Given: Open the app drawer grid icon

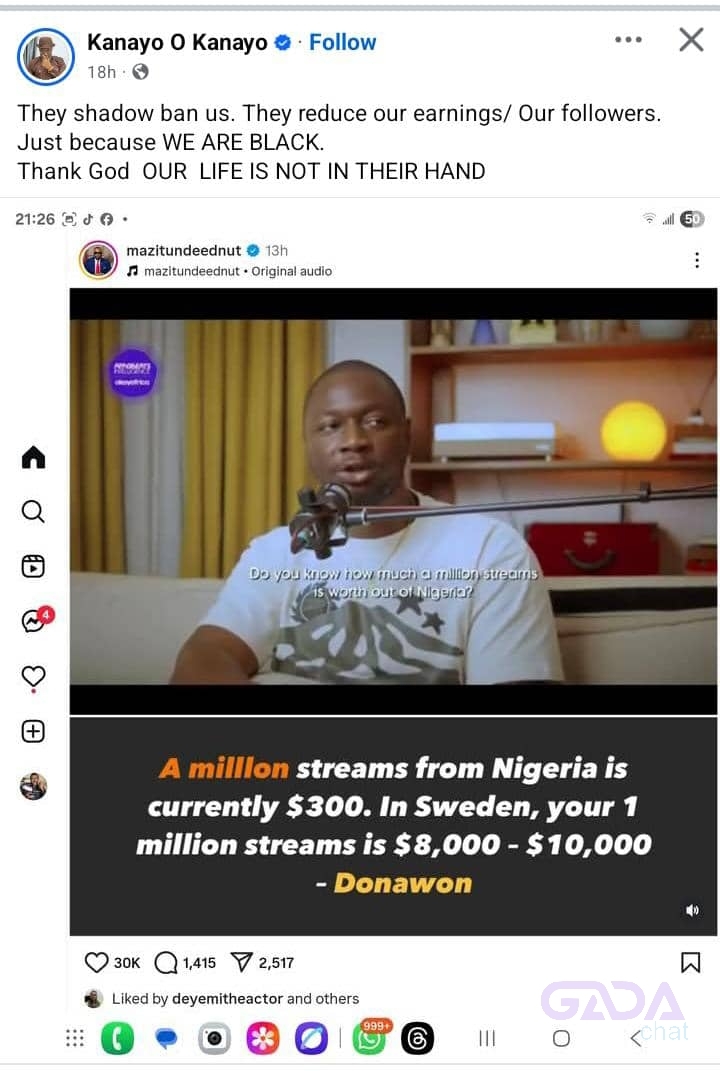Looking at the screenshot, I should 74,1038.
